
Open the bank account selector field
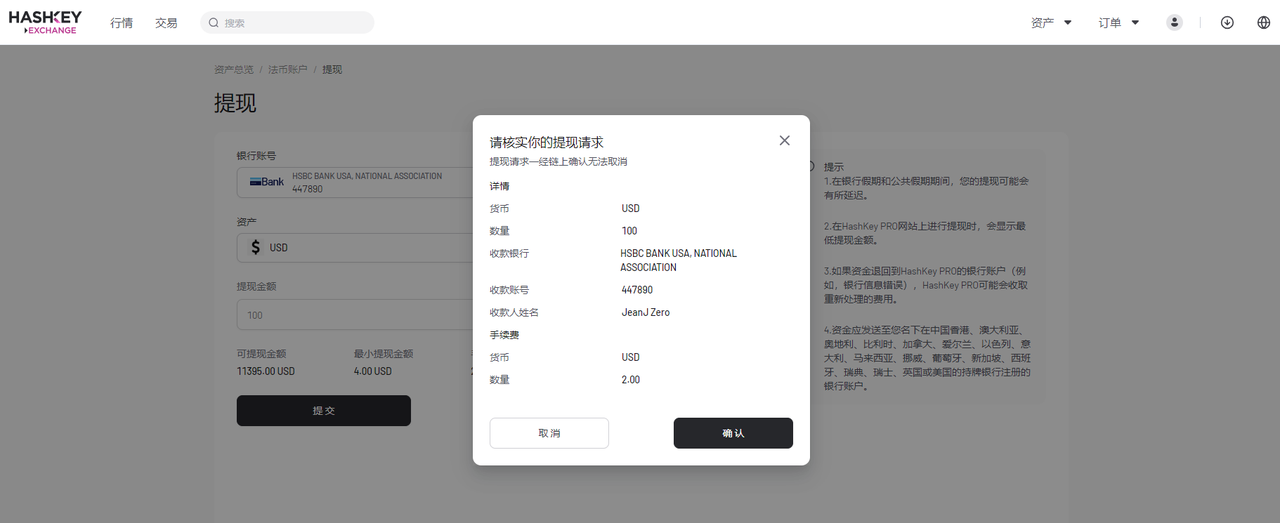point(355,182)
